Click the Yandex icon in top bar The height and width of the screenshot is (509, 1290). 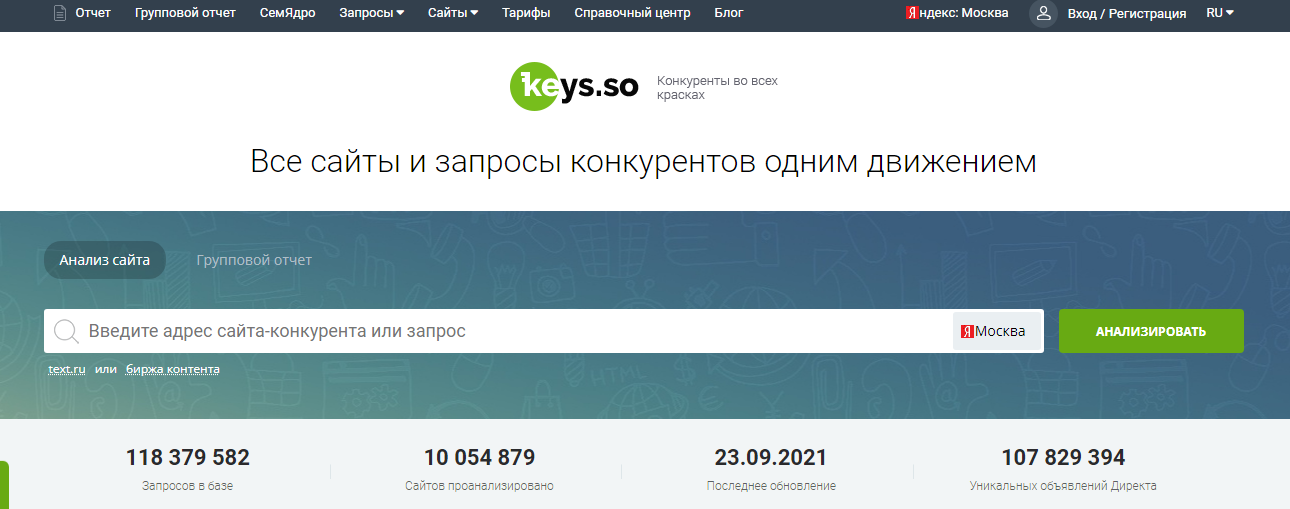click(x=912, y=13)
